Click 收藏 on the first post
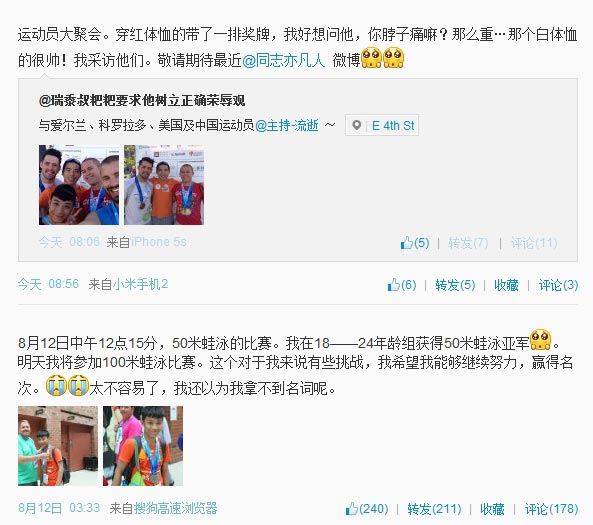 [x=506, y=284]
